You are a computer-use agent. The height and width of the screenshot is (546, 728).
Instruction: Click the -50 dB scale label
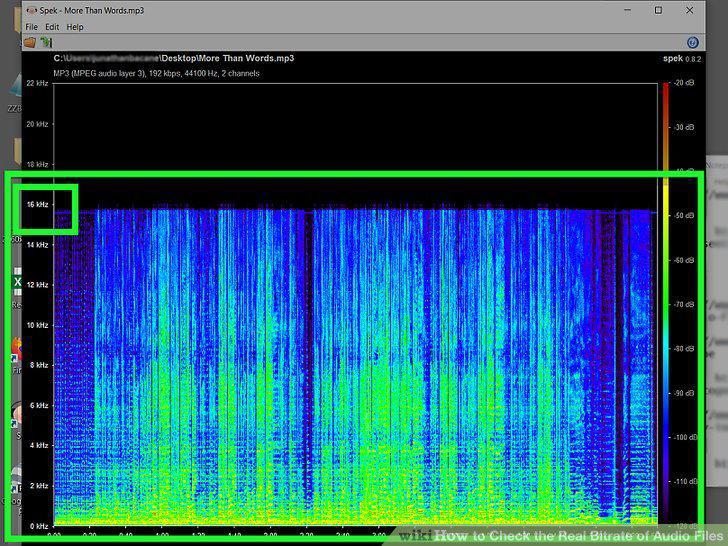click(684, 215)
